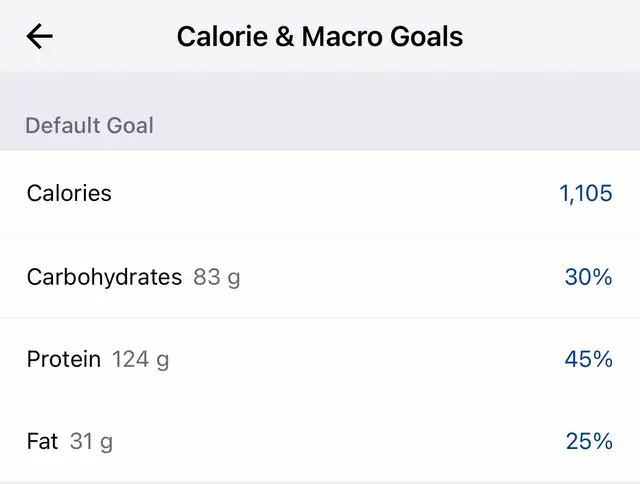The width and height of the screenshot is (640, 484).
Task: Click the 83 g carbohydrates amount
Action: coord(217,277)
